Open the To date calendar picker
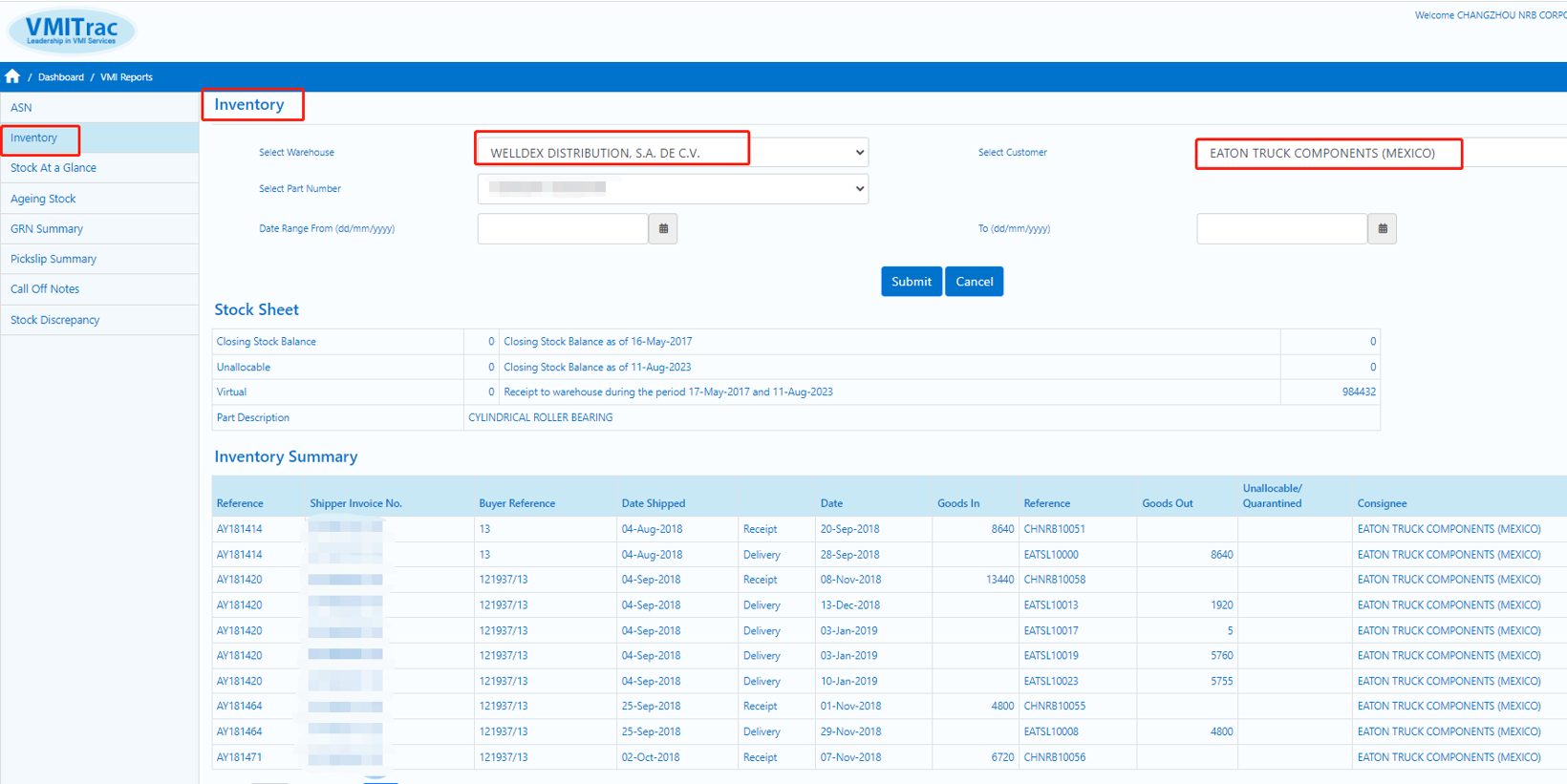Image resolution: width=1567 pixels, height=784 pixels. 1382,229
